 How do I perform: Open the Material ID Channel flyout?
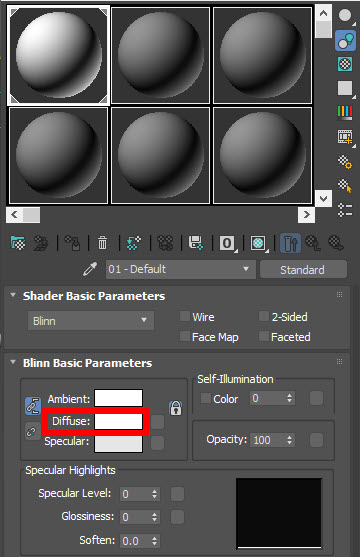[x=228, y=243]
